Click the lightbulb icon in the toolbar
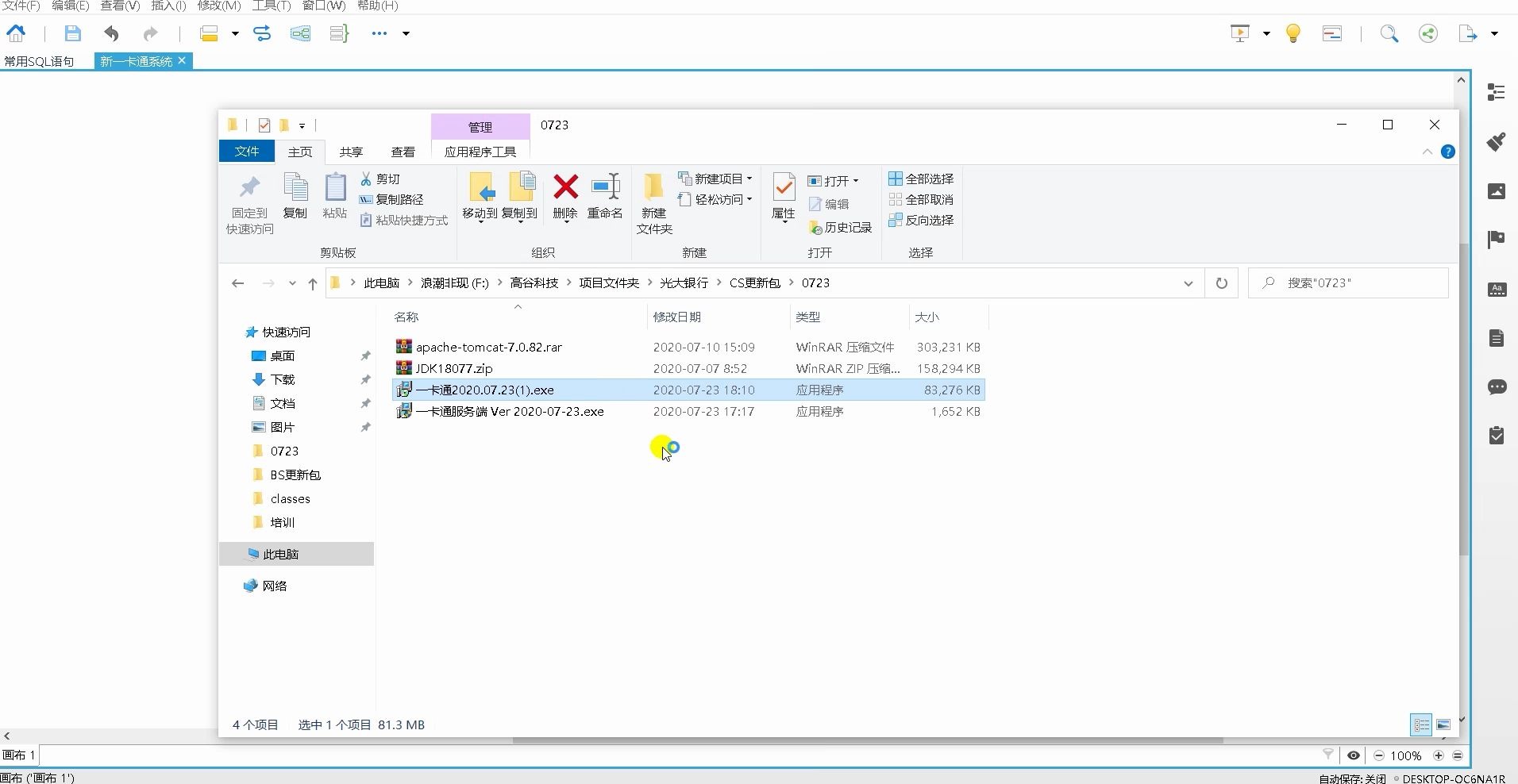The height and width of the screenshot is (784, 1518). point(1293,33)
